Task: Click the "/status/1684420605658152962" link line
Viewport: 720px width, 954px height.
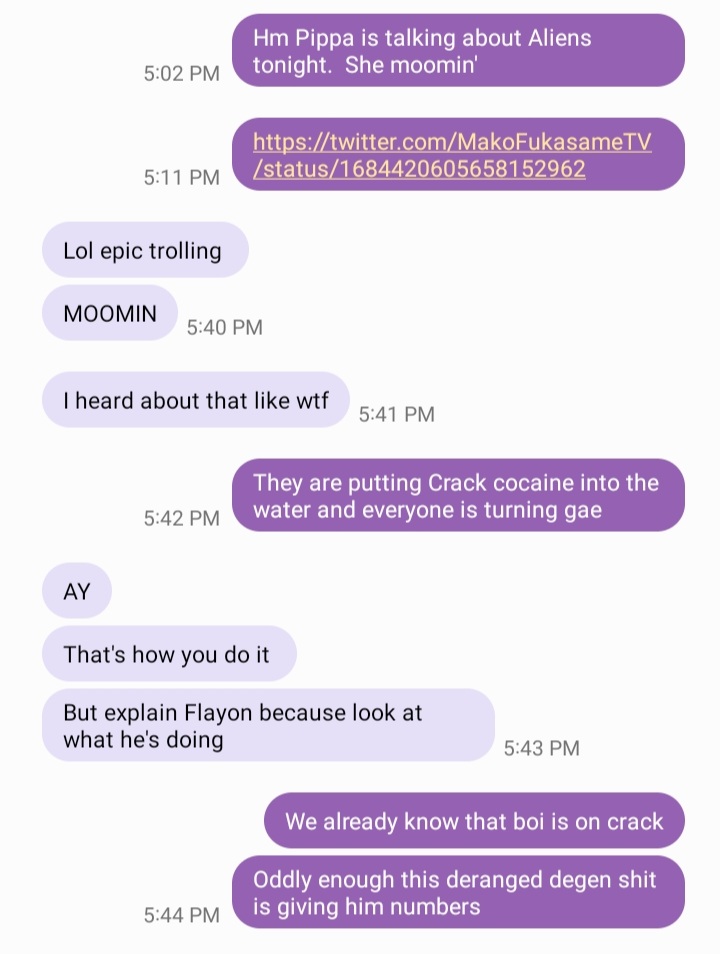Action: [419, 169]
